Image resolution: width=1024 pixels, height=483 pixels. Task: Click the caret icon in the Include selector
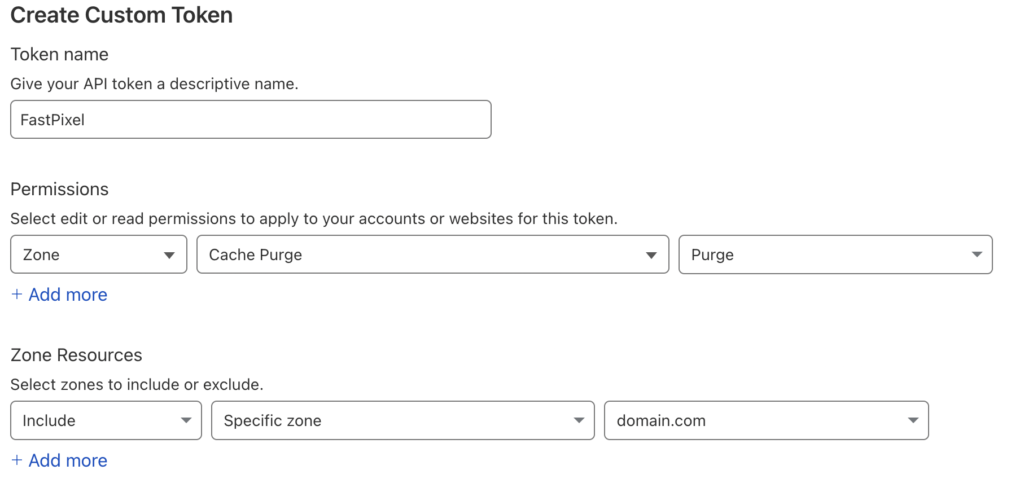pyautogui.click(x=186, y=420)
